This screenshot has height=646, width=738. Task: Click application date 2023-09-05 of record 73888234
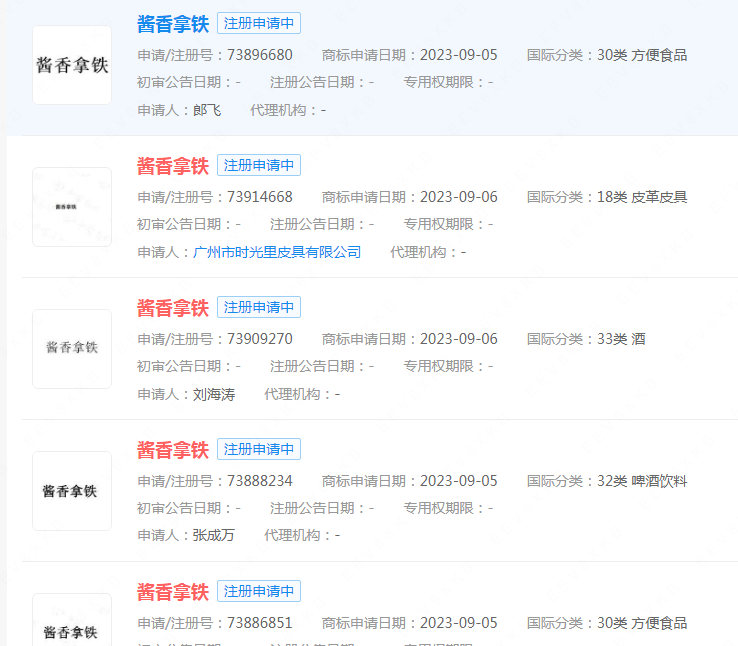click(x=458, y=481)
